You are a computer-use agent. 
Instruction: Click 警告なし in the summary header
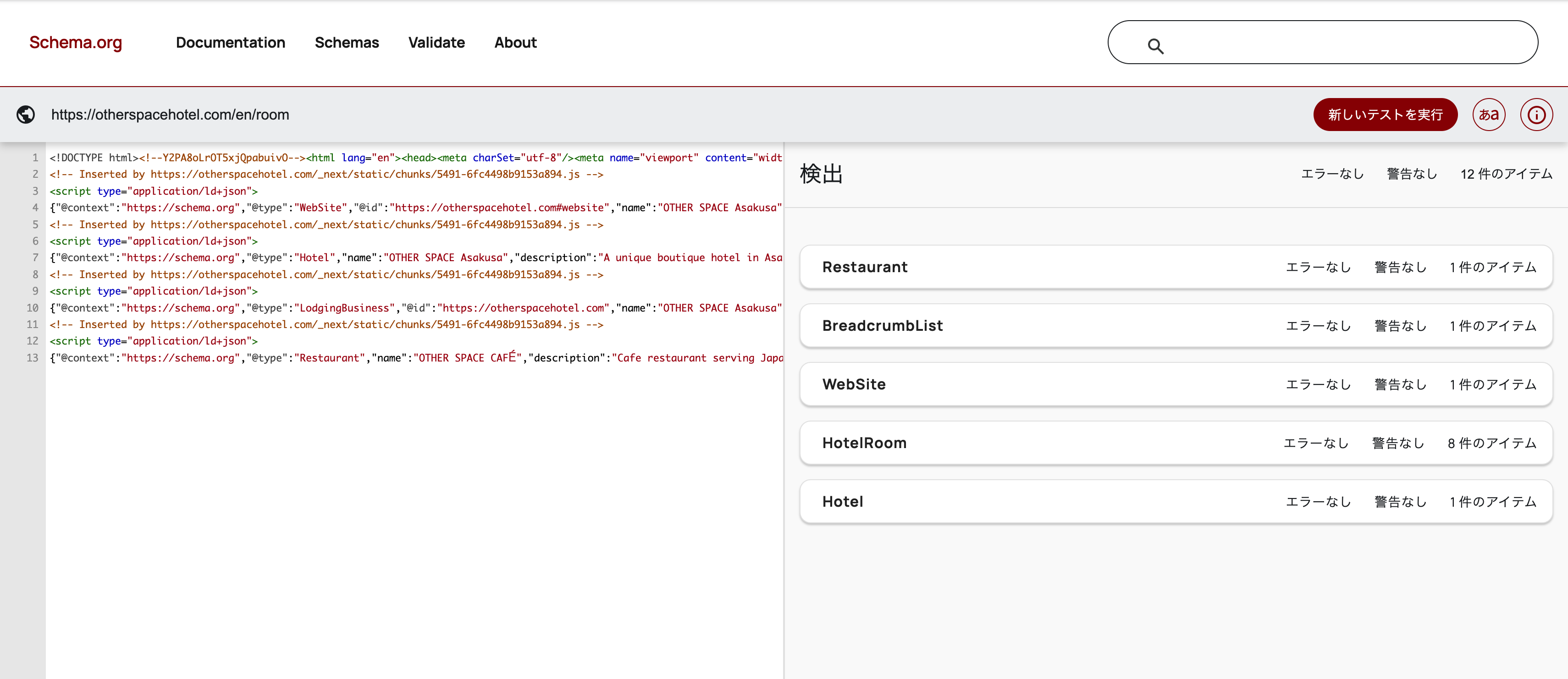point(1412,174)
